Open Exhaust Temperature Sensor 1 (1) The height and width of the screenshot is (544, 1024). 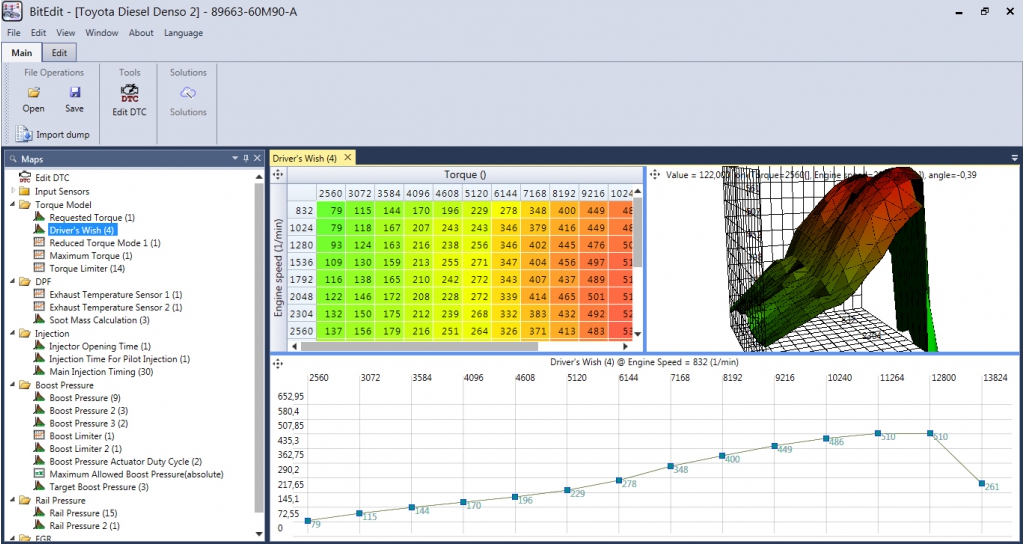click(116, 295)
